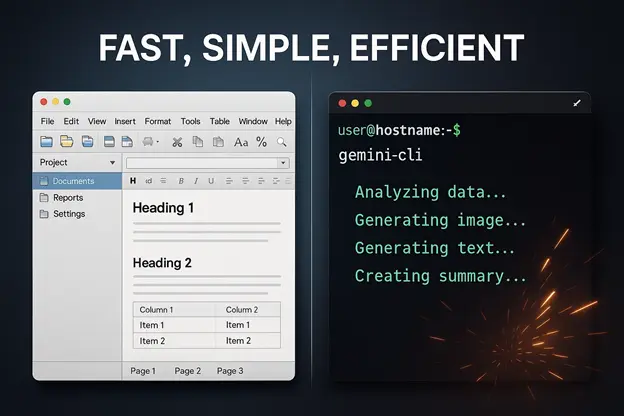
Task: Click the 'Generating text...' terminal line
Action: (x=435, y=248)
